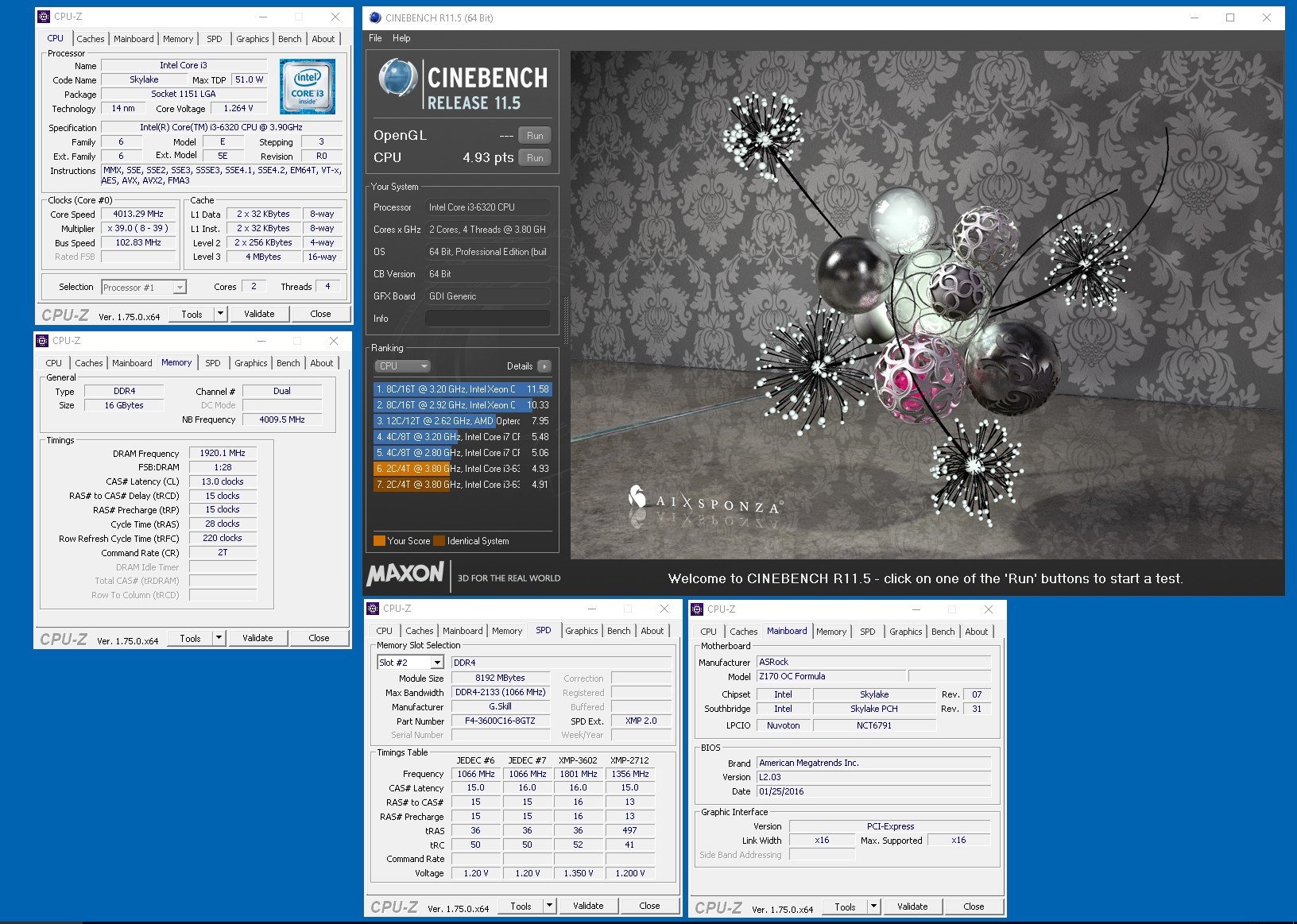Switch to About tab in the Mainboard window
Image resolution: width=1297 pixels, height=924 pixels.
(x=977, y=632)
